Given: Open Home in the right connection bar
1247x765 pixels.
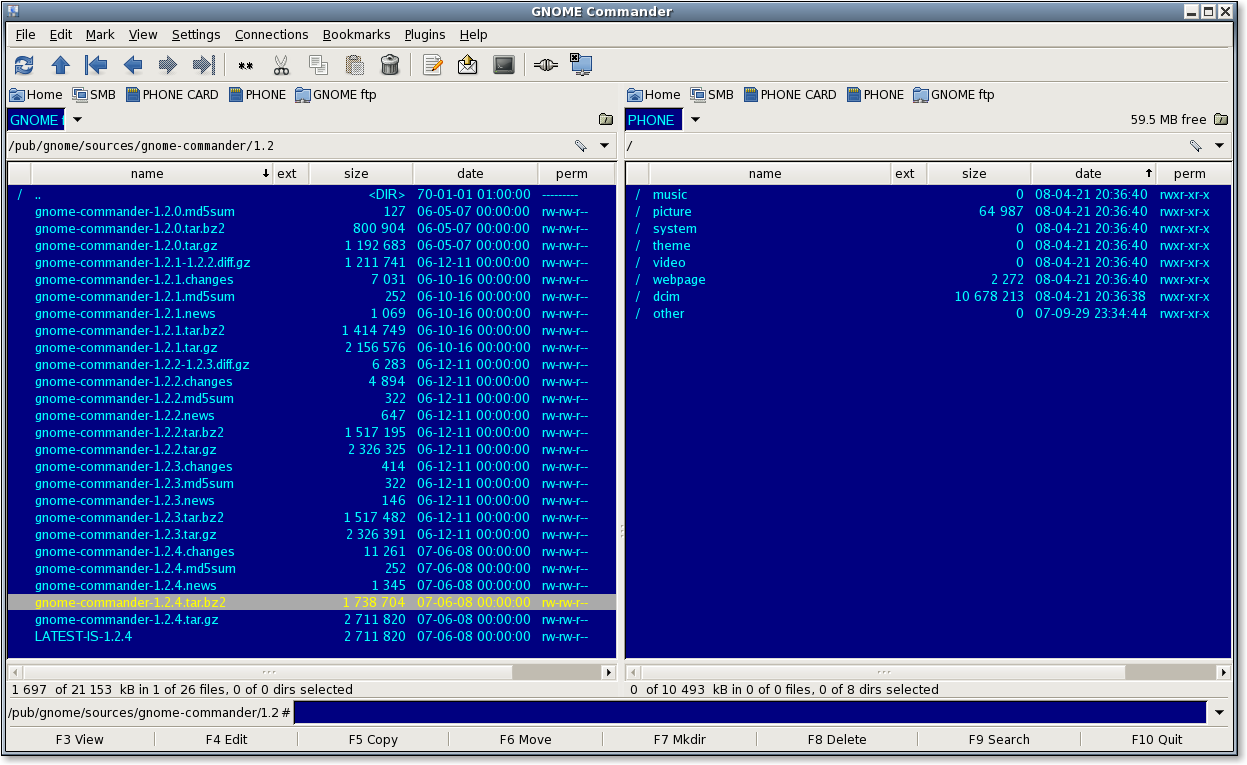Looking at the screenshot, I should (654, 95).
